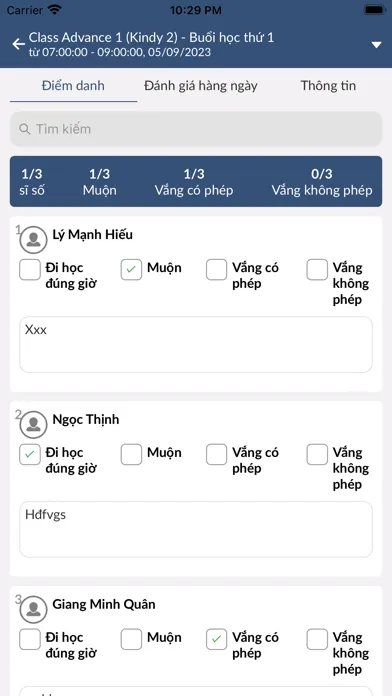Tap the Wi-Fi status icon
Image resolution: width=392 pixels, height=696 pixels.
[x=55, y=10]
